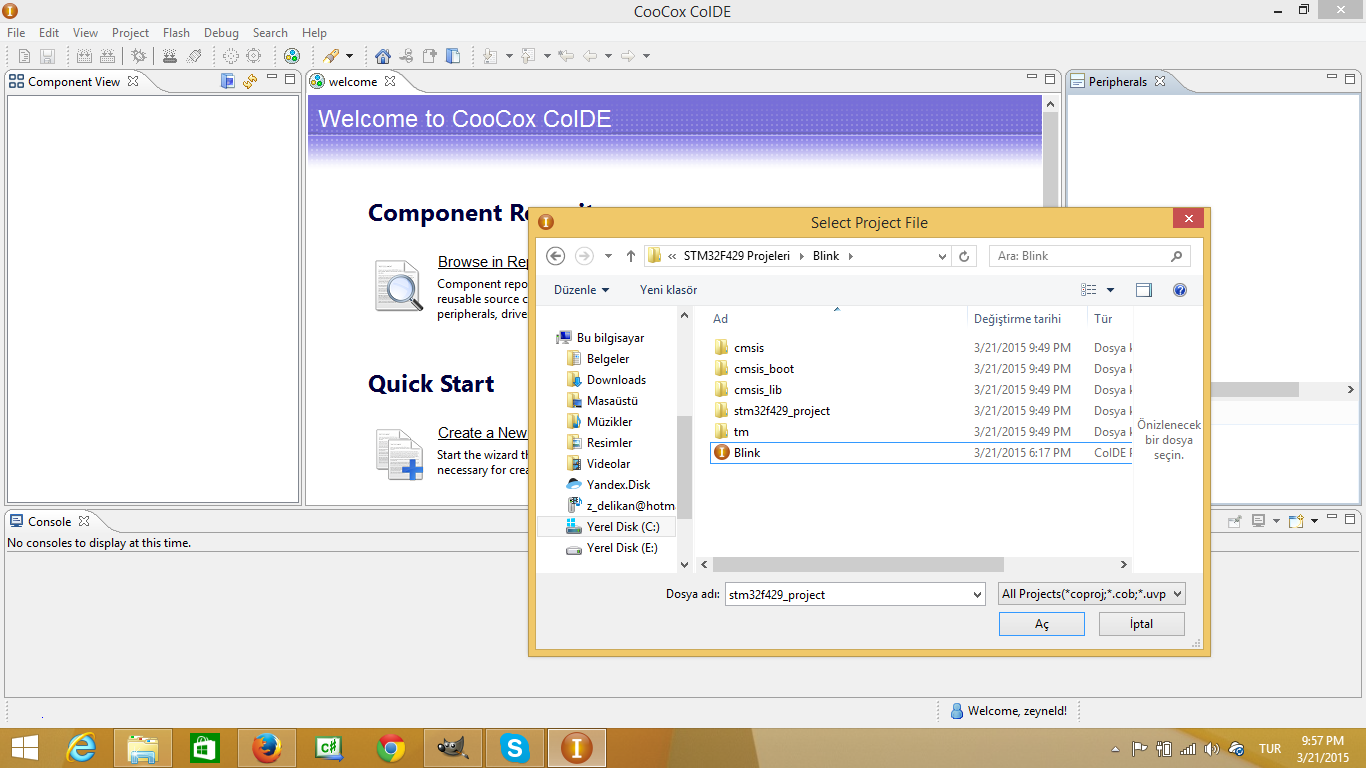This screenshot has height=768, width=1366.
Task: Open the Skype taskbar icon
Action: 514,747
